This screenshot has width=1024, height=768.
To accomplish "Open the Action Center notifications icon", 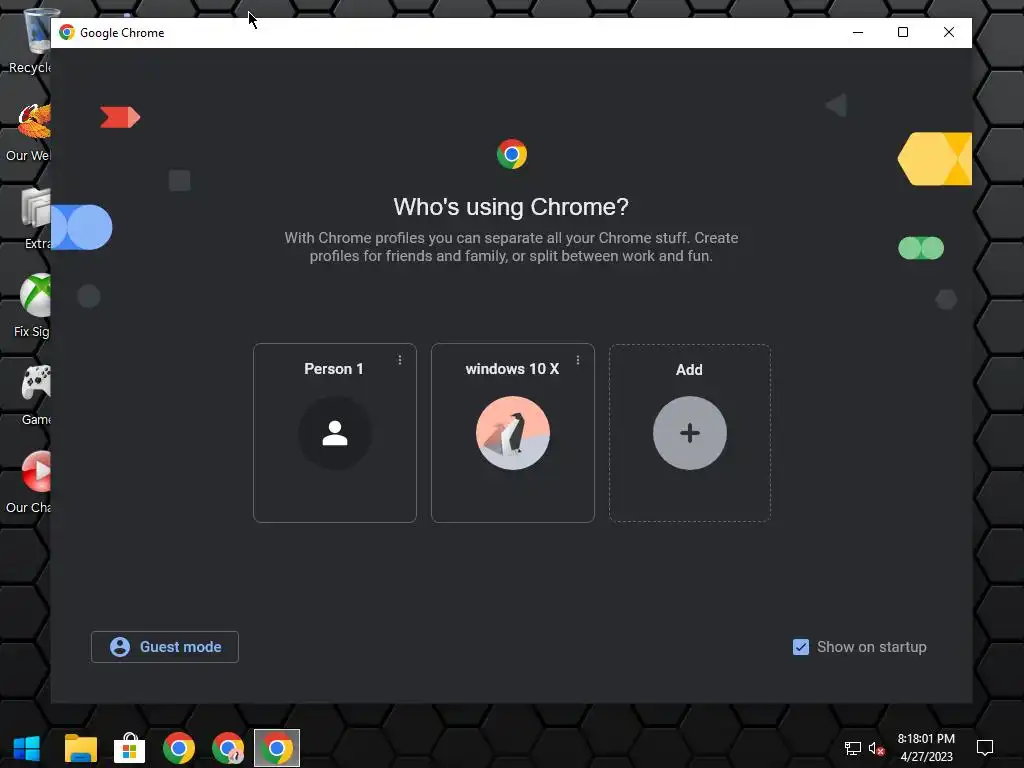I will [985, 748].
